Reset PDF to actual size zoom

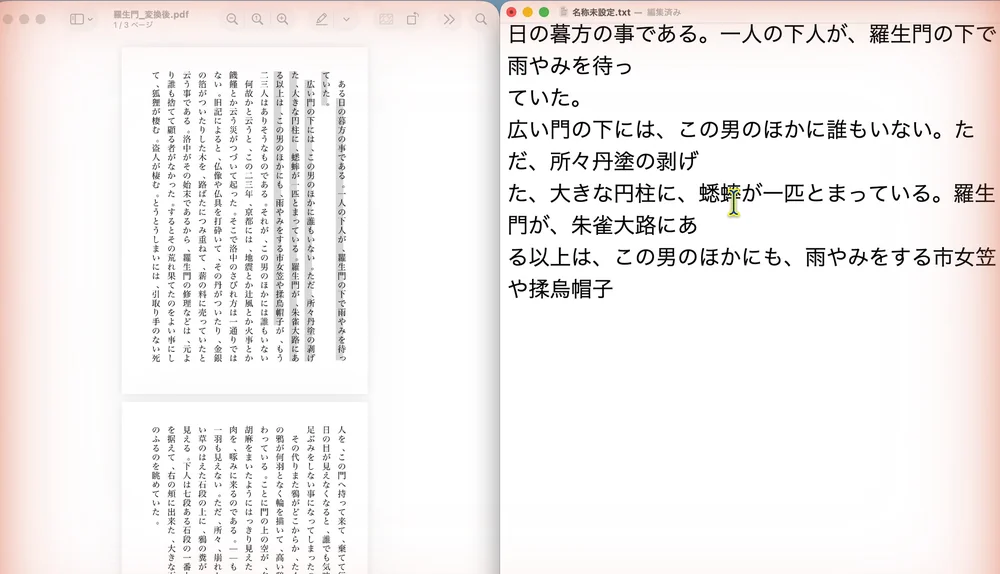coord(257,19)
